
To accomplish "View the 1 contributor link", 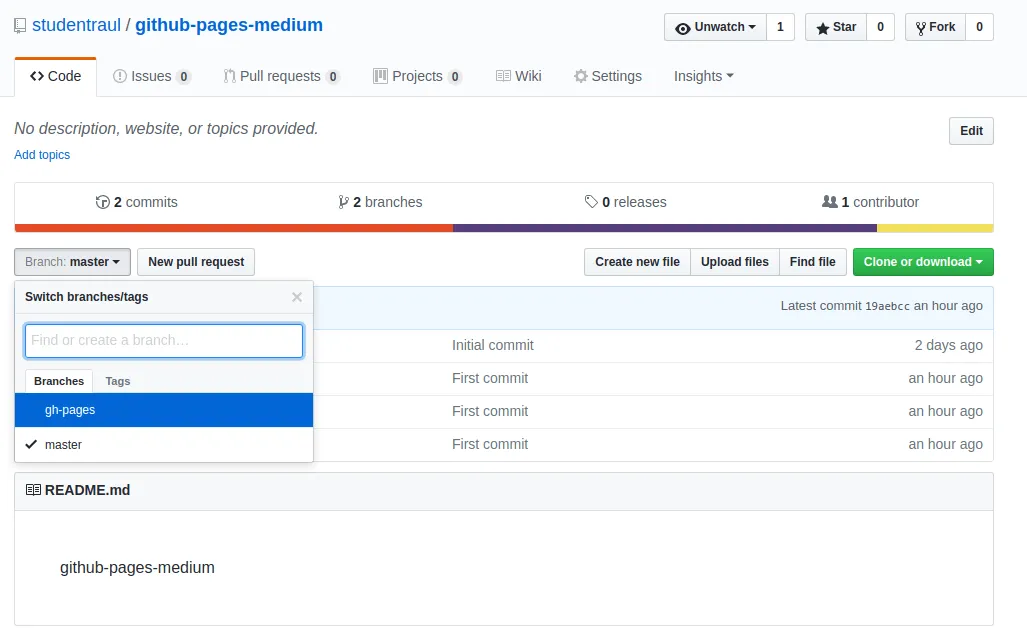I will (x=870, y=202).
